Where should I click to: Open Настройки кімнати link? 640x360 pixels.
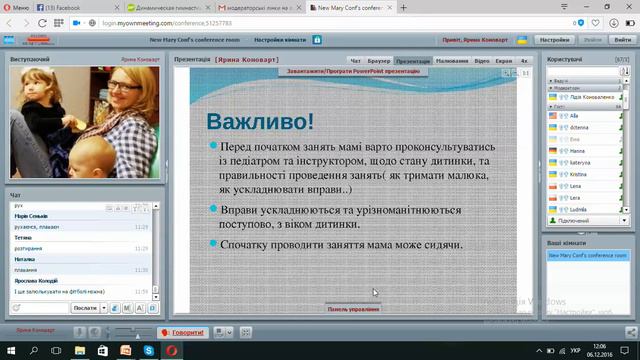[x=280, y=40]
